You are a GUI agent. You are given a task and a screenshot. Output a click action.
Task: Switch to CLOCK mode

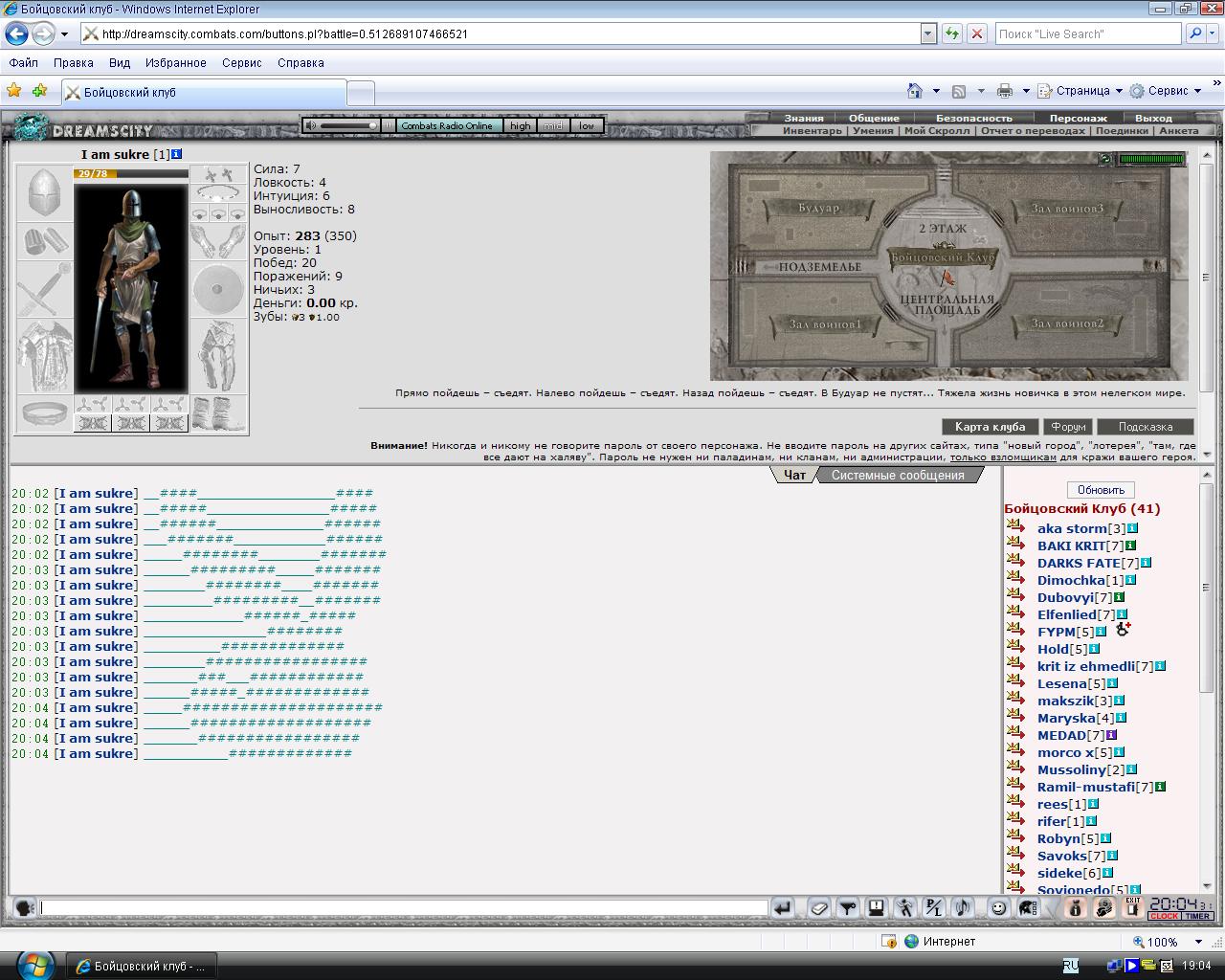[1165, 917]
